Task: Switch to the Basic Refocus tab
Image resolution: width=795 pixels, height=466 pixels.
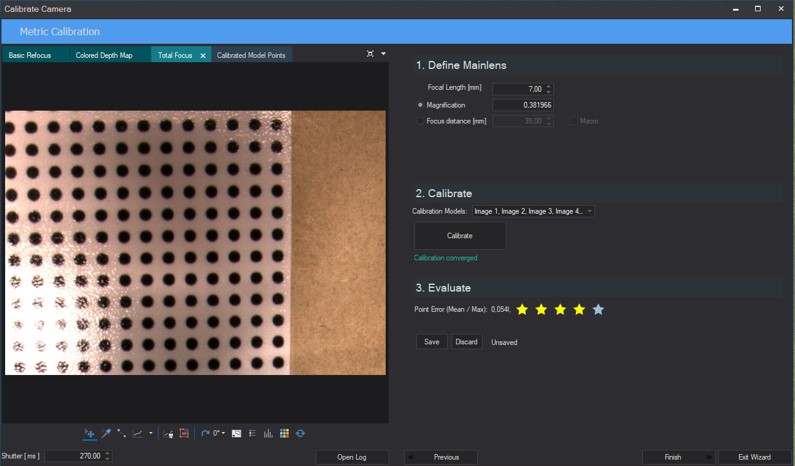Action: tap(30, 55)
